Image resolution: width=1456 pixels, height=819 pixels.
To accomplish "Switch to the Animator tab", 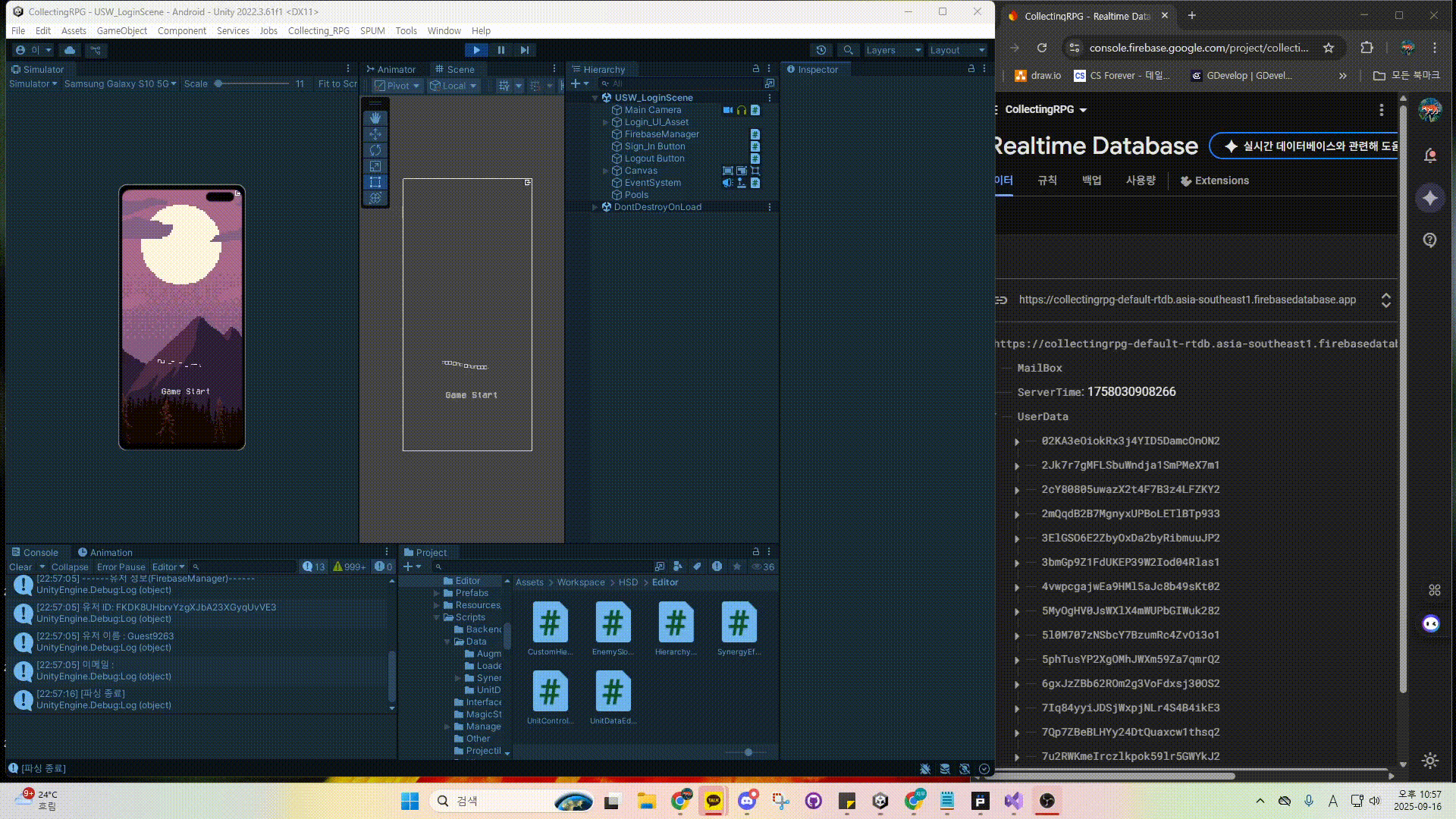I will tap(391, 69).
